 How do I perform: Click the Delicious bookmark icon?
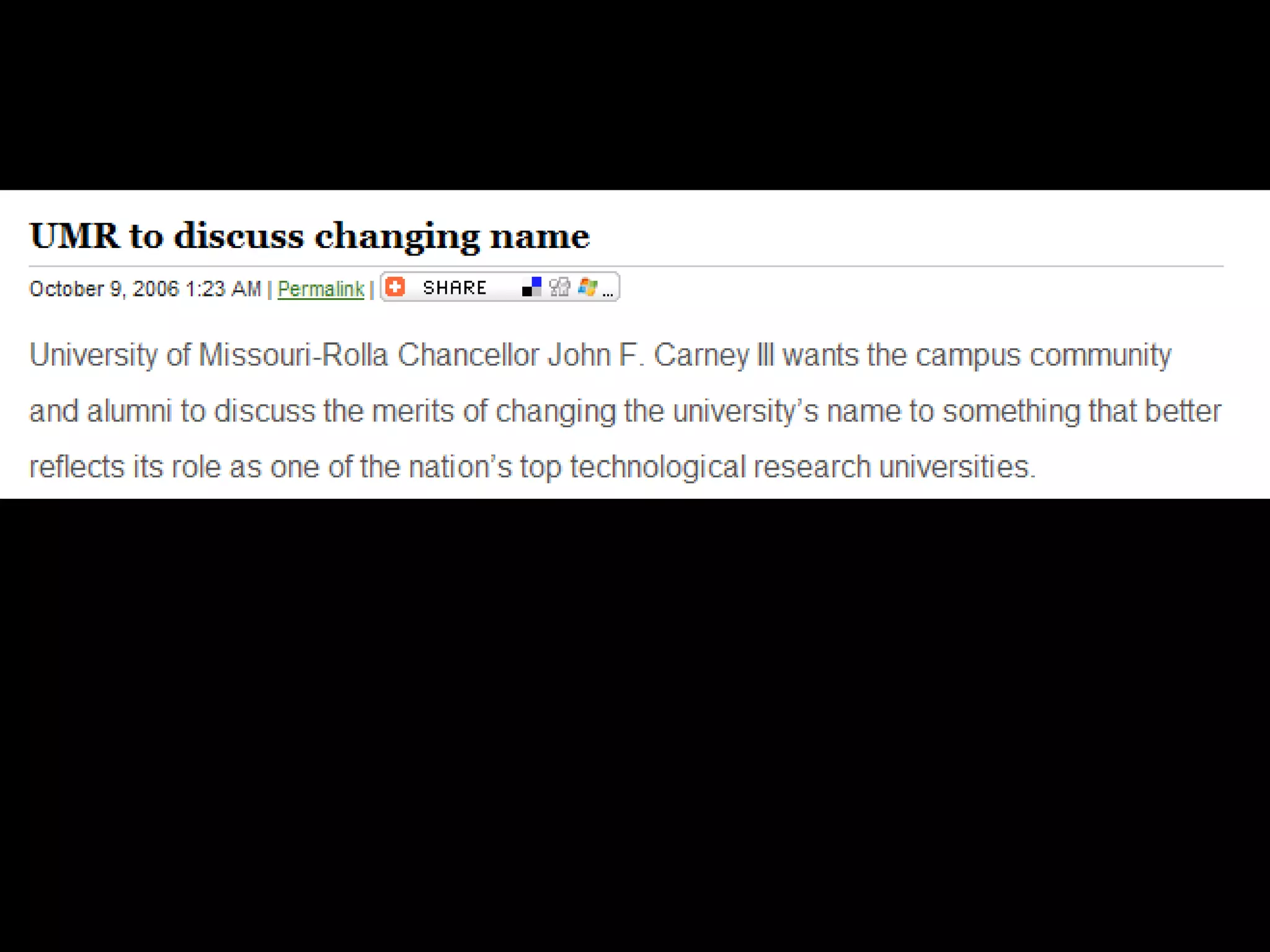pos(531,286)
